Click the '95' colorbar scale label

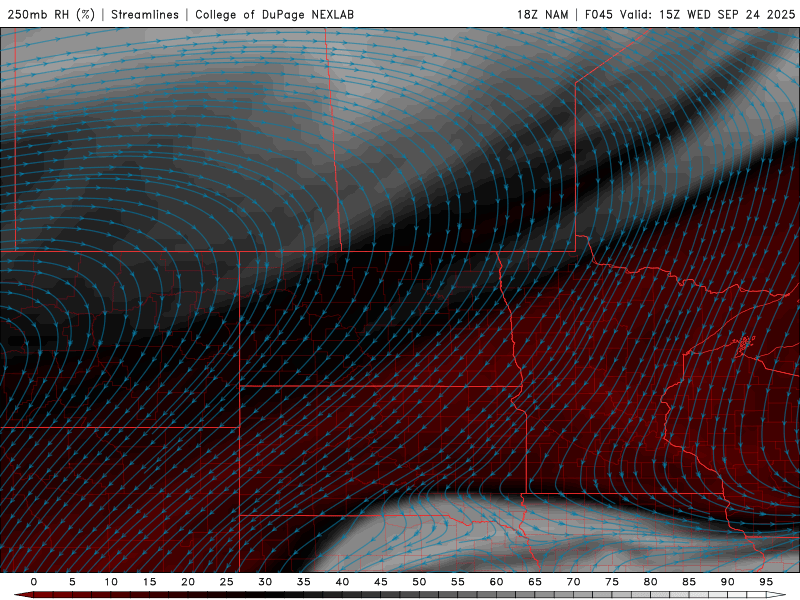point(765,582)
